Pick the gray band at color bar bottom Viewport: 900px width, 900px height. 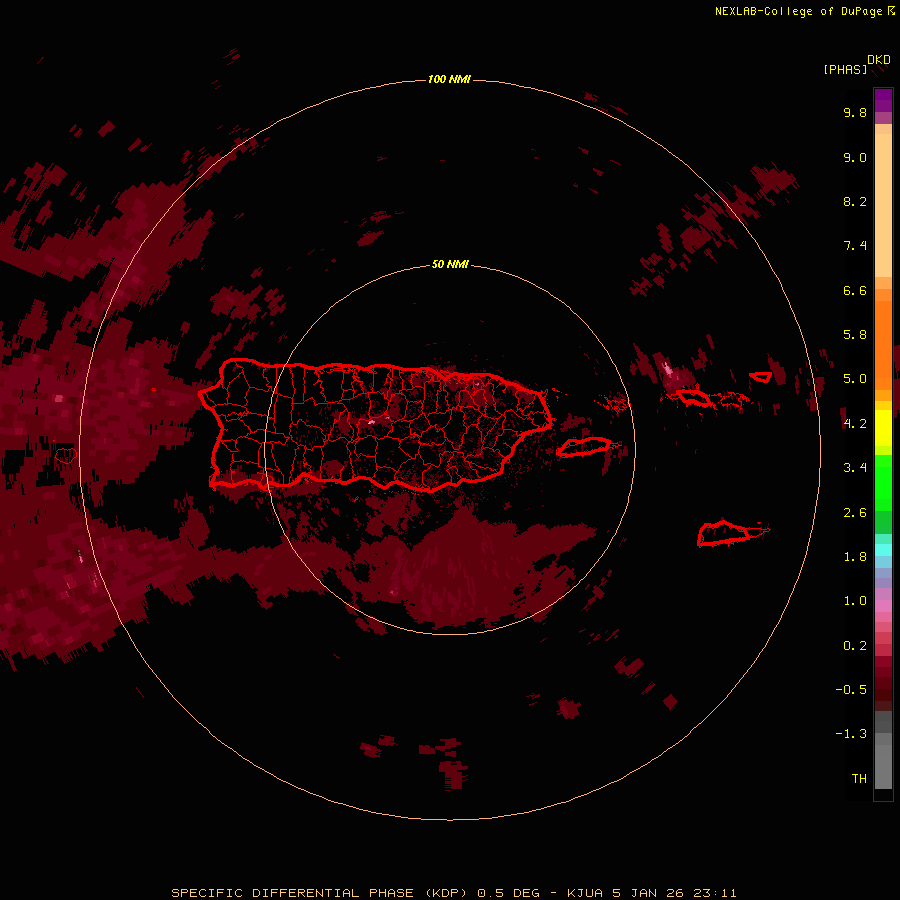pos(883,761)
